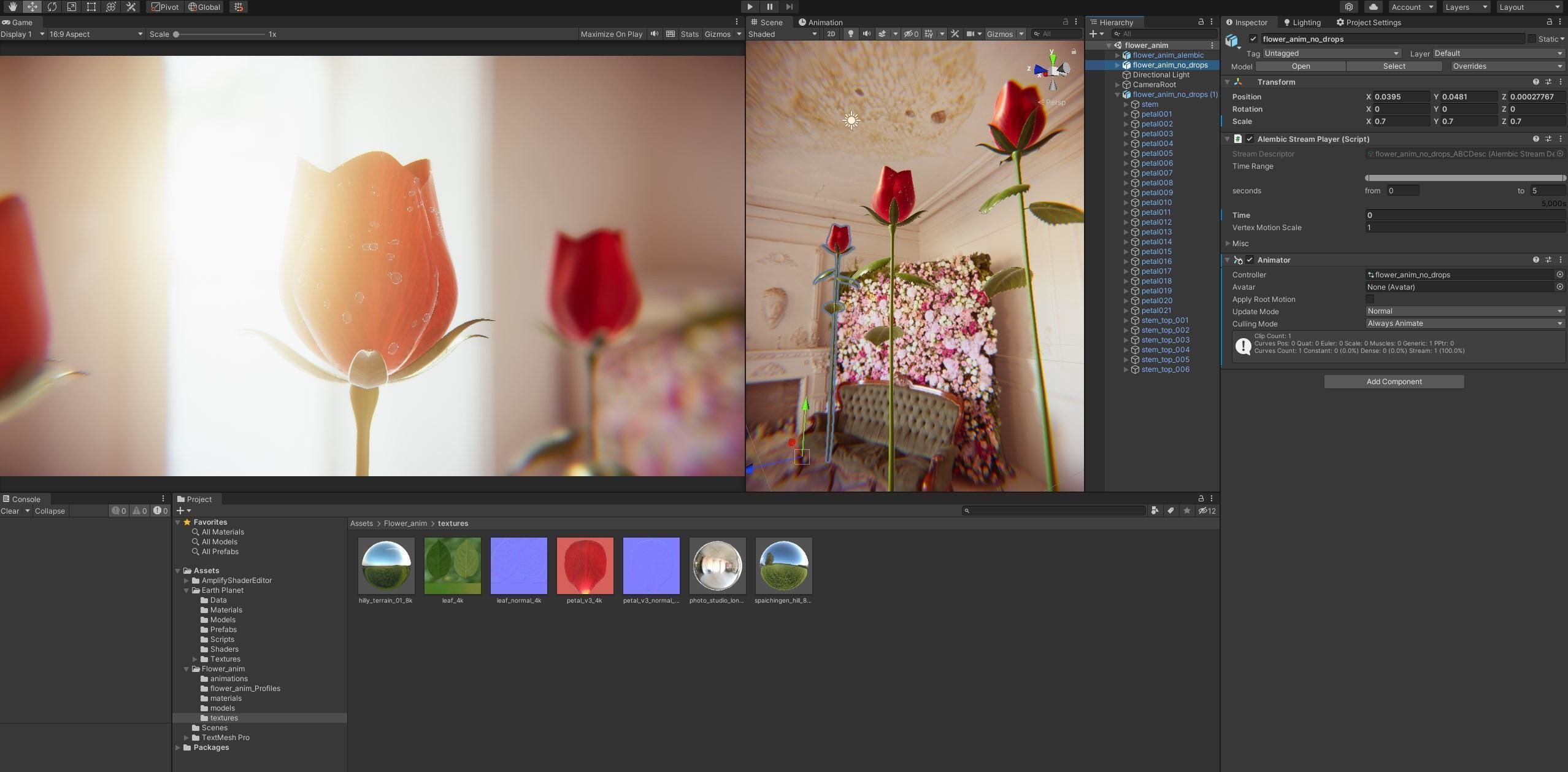The height and width of the screenshot is (772, 1568).
Task: Open the Tag Untagged dropdown
Action: (x=1332, y=53)
